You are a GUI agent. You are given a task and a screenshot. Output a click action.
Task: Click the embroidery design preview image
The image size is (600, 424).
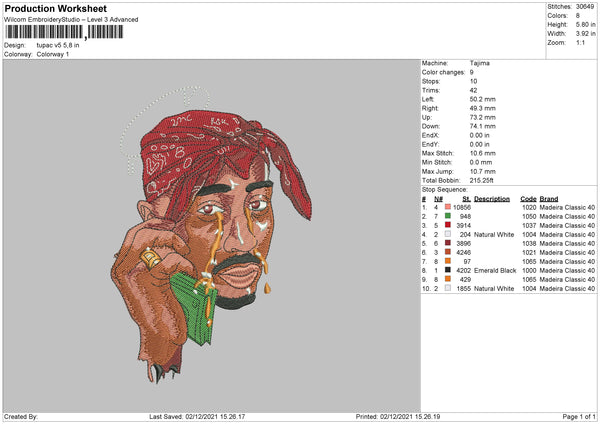tap(212, 236)
